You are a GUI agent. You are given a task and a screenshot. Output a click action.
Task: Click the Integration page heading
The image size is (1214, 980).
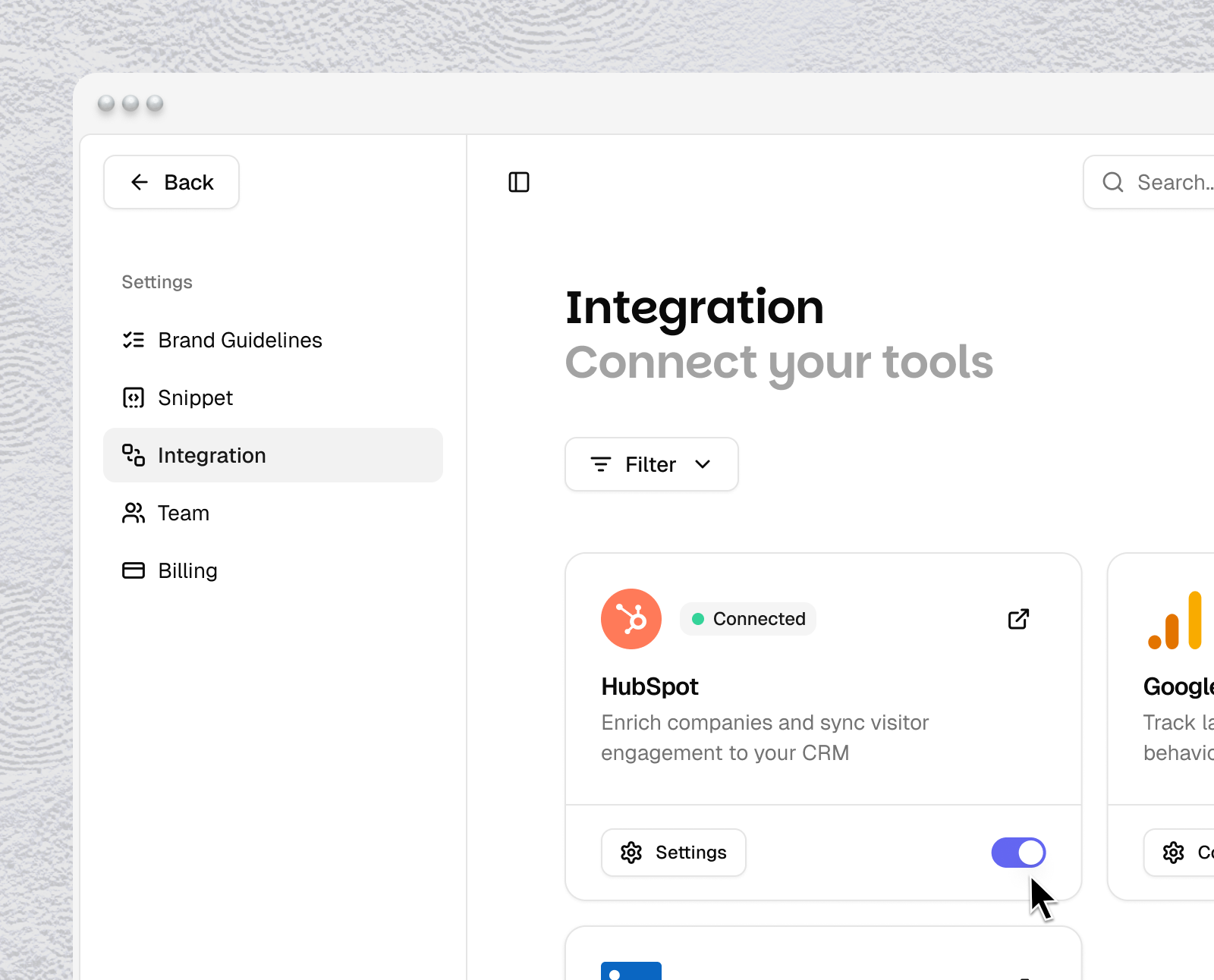(694, 307)
